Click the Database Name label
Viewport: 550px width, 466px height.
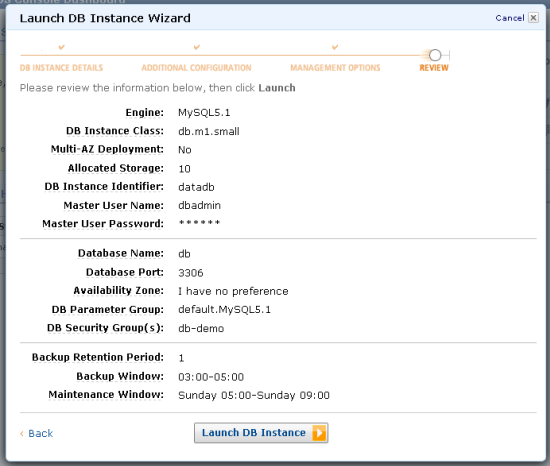point(121,253)
